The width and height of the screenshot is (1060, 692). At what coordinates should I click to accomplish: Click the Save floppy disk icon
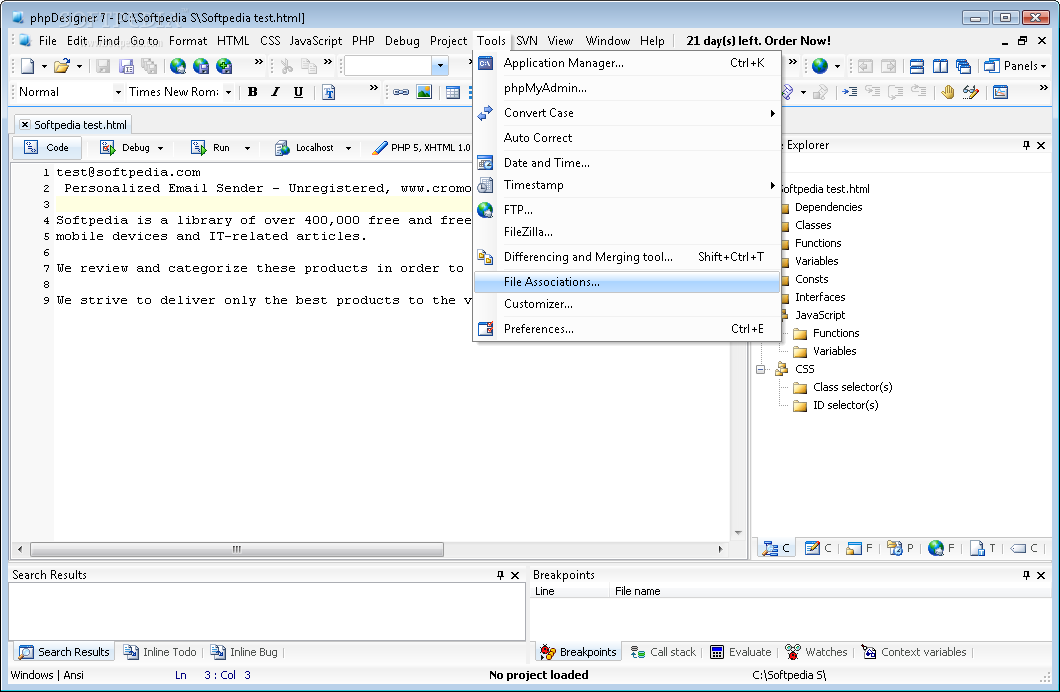103,66
